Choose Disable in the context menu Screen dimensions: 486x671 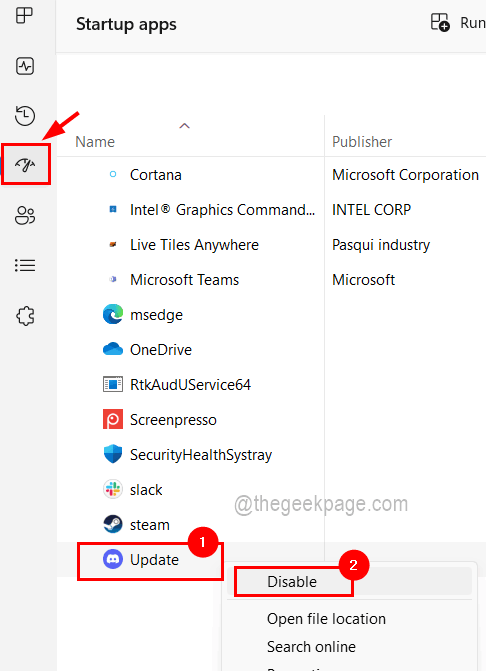pyautogui.click(x=292, y=582)
